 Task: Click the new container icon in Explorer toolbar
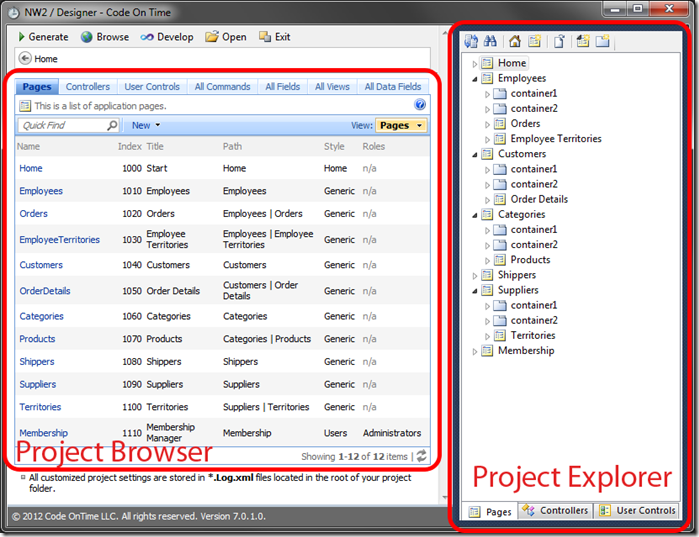coord(602,41)
